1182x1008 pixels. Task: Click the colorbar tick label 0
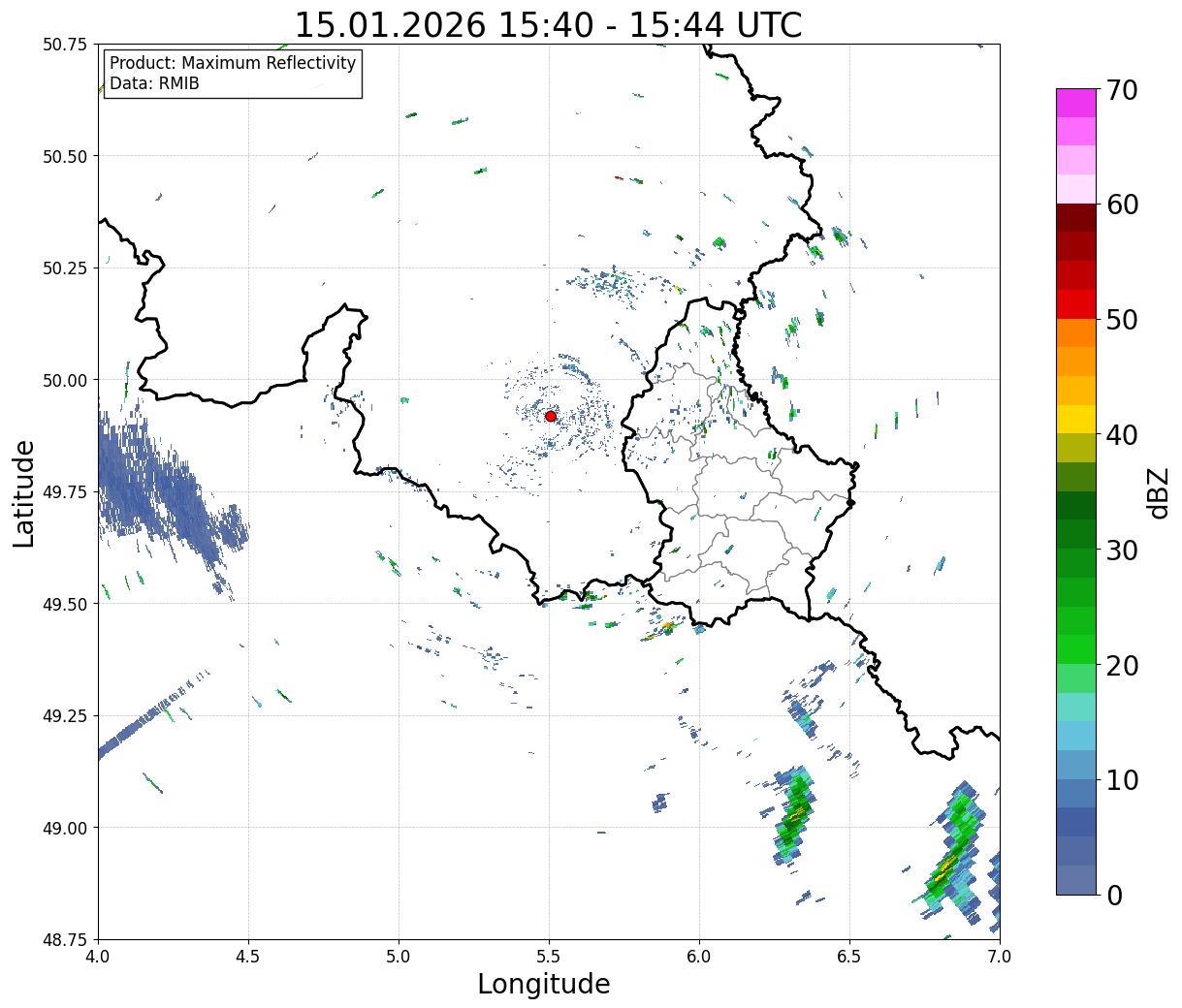coord(1114,895)
